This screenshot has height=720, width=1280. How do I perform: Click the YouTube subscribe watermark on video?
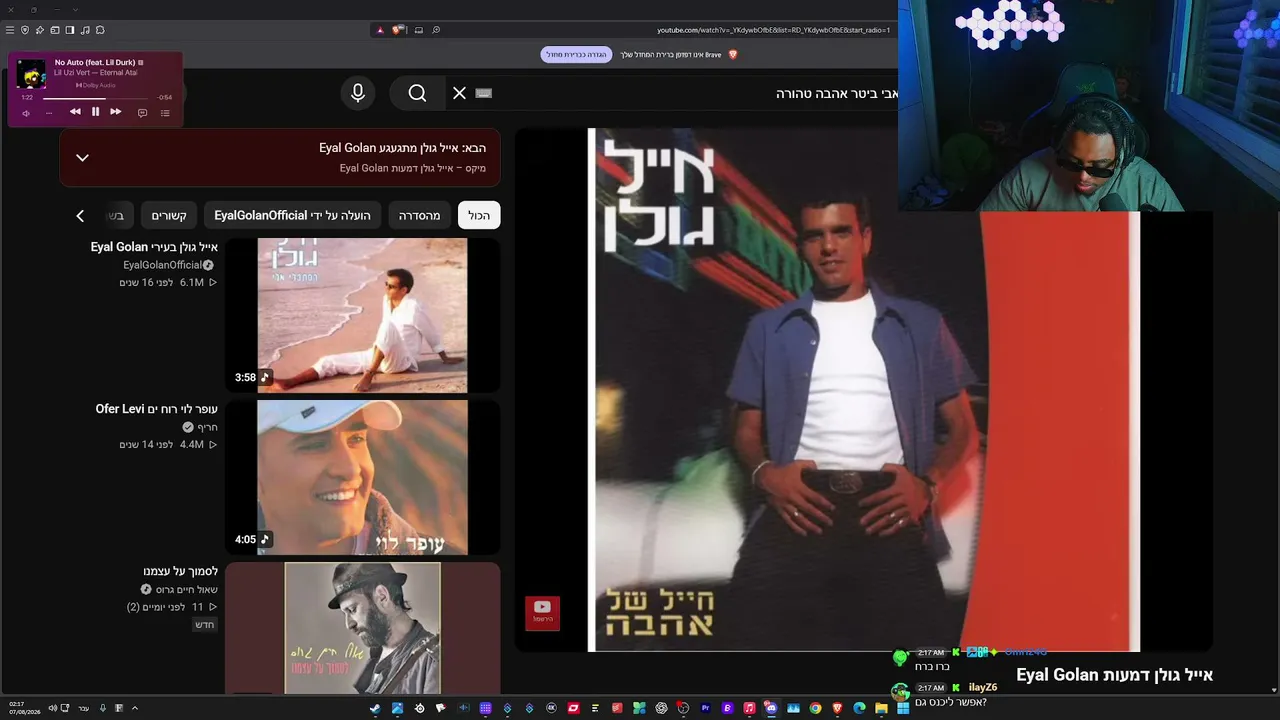click(542, 613)
